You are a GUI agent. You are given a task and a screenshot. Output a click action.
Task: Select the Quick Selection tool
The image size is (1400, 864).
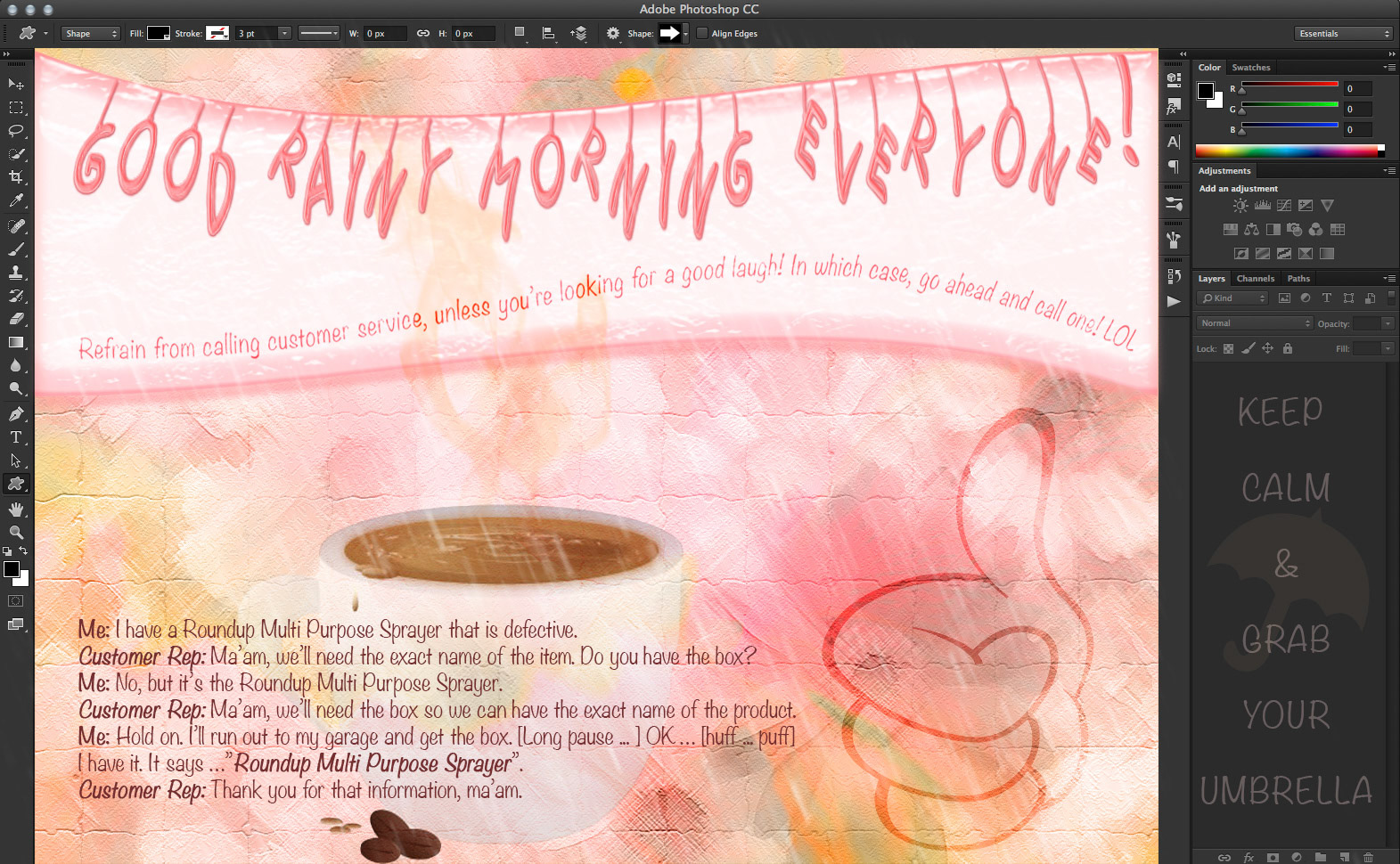[x=15, y=154]
